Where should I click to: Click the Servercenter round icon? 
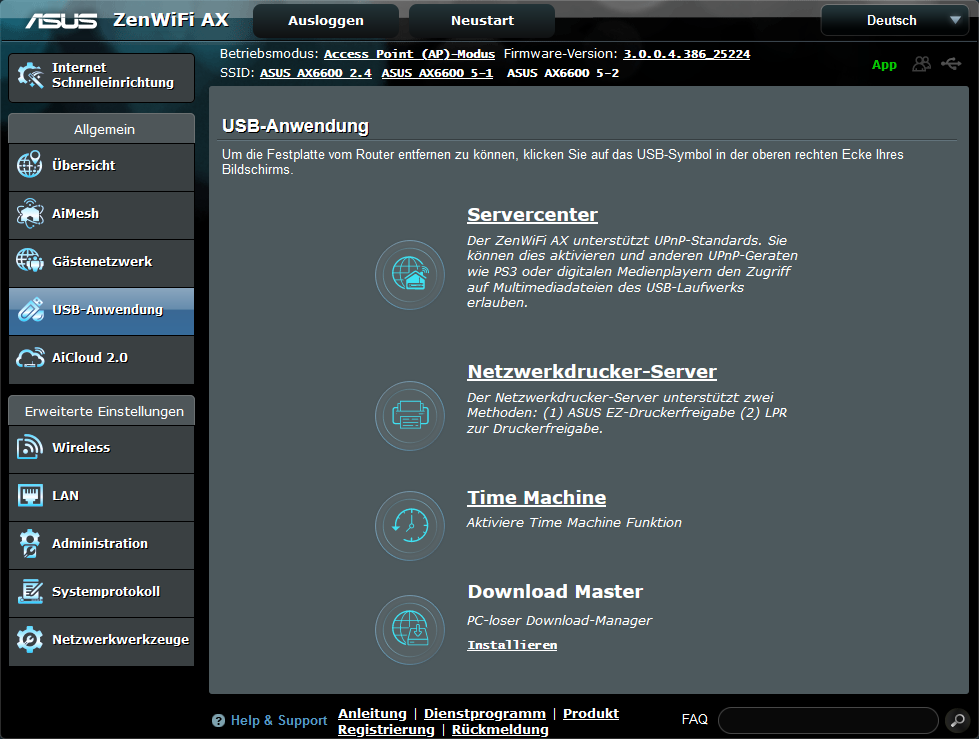(410, 275)
